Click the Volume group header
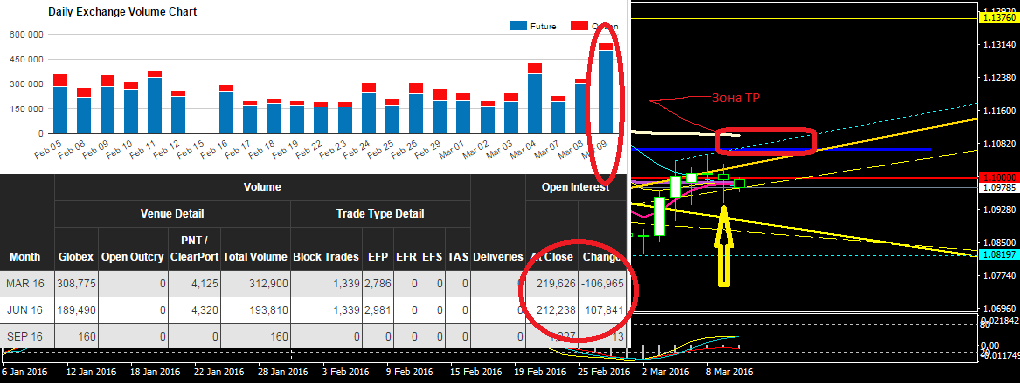1020x383 pixels. click(x=262, y=187)
